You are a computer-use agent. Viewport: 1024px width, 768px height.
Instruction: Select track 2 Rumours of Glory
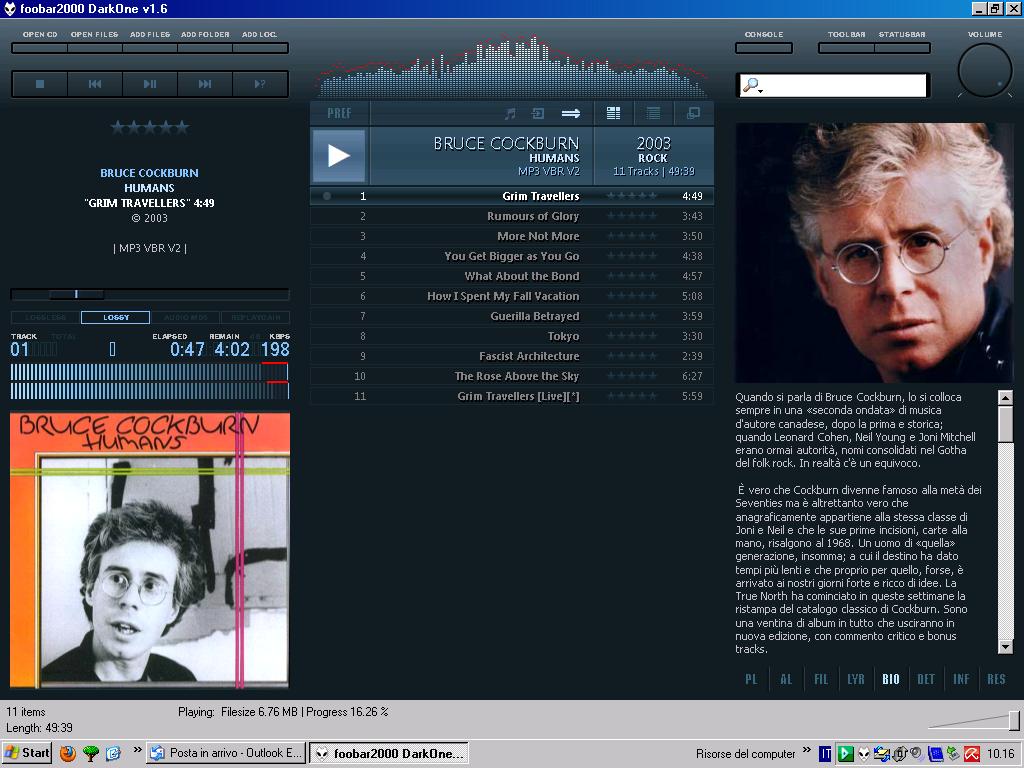click(512, 216)
